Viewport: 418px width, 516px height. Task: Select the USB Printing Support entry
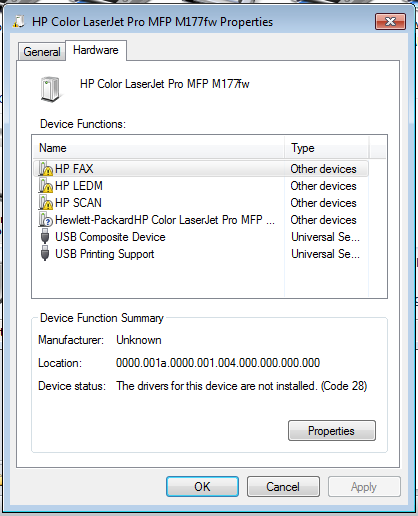pos(105,254)
